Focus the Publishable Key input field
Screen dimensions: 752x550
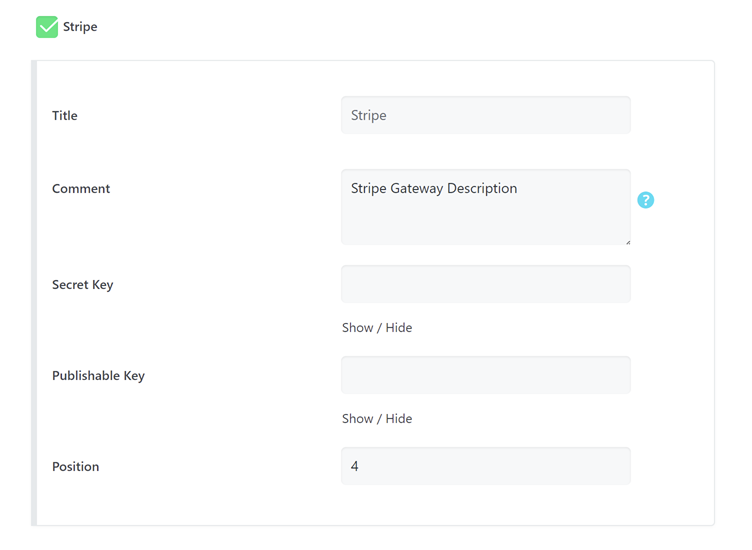[485, 375]
